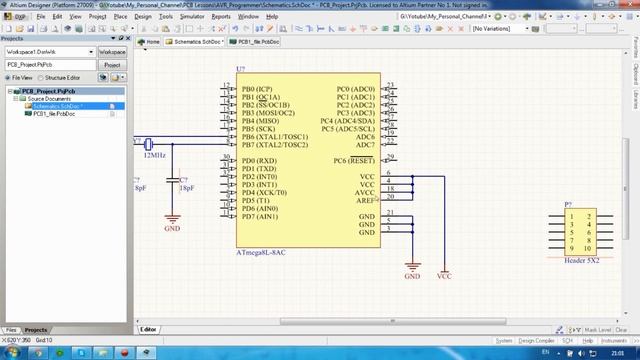The width and height of the screenshot is (640, 360).
Task: Open the File menu
Action: (x=41, y=16)
